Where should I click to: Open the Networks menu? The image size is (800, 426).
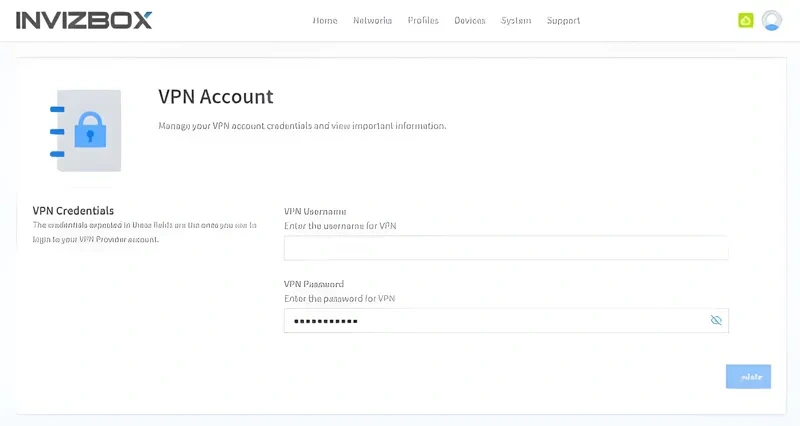click(x=372, y=20)
